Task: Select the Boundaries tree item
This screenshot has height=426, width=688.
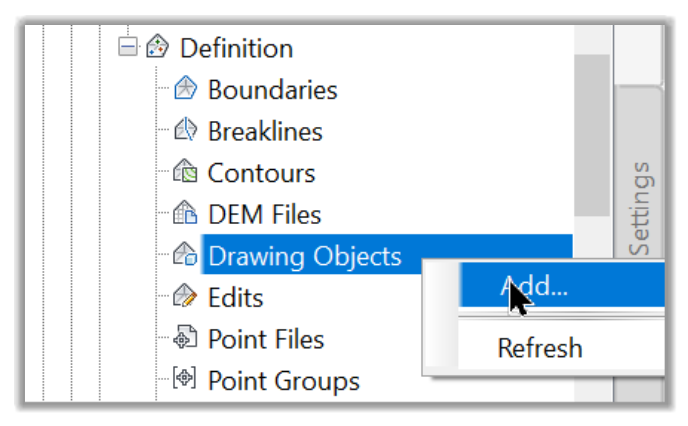Action: tap(272, 90)
